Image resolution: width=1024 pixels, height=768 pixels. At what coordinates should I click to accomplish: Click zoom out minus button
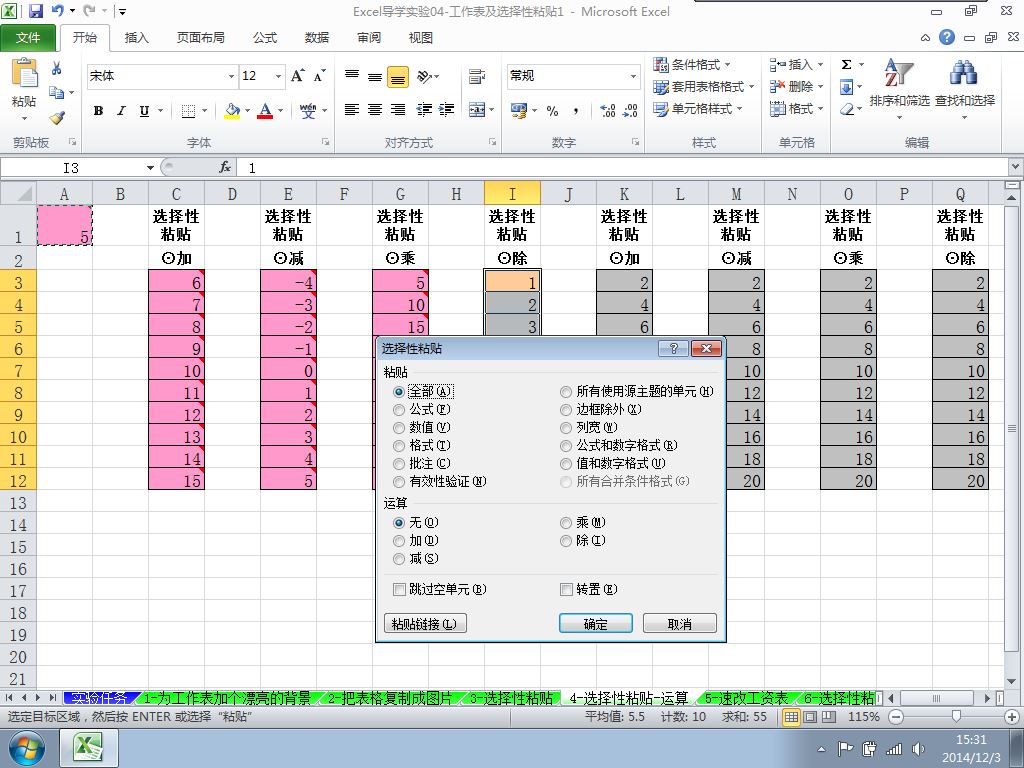tap(897, 717)
